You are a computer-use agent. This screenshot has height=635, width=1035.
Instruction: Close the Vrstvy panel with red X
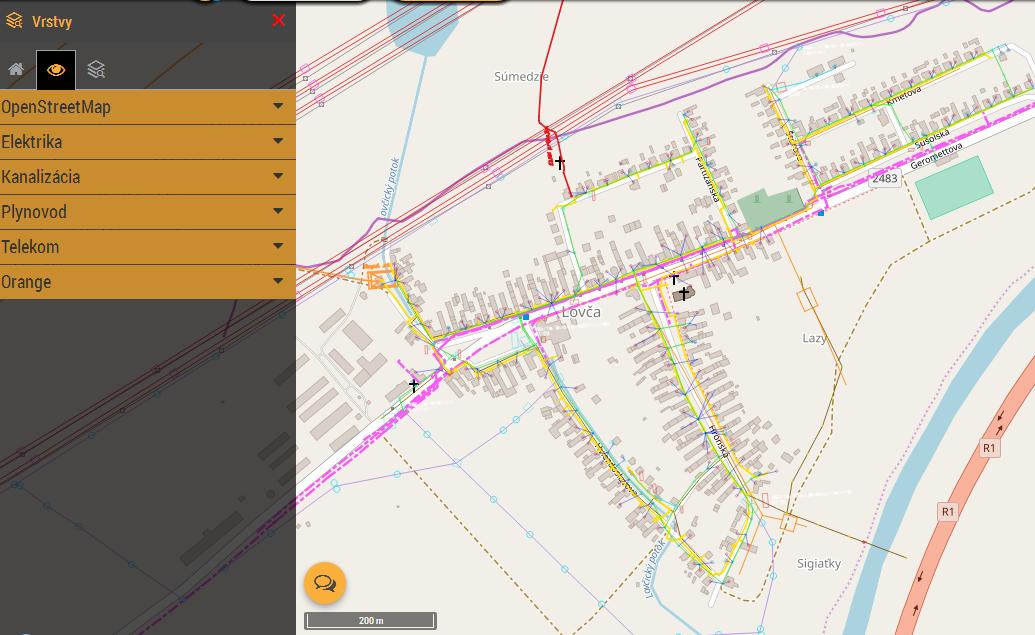[278, 20]
